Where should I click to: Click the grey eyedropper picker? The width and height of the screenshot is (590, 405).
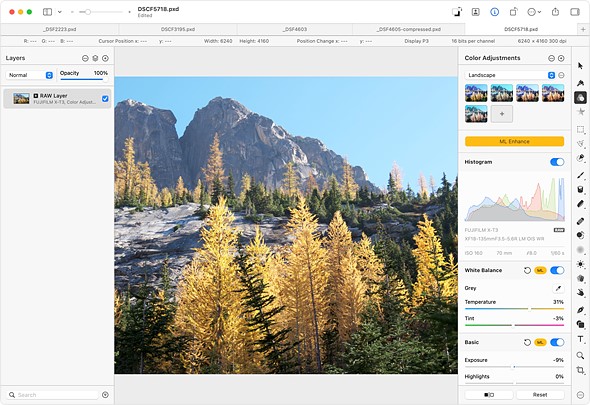click(x=558, y=288)
